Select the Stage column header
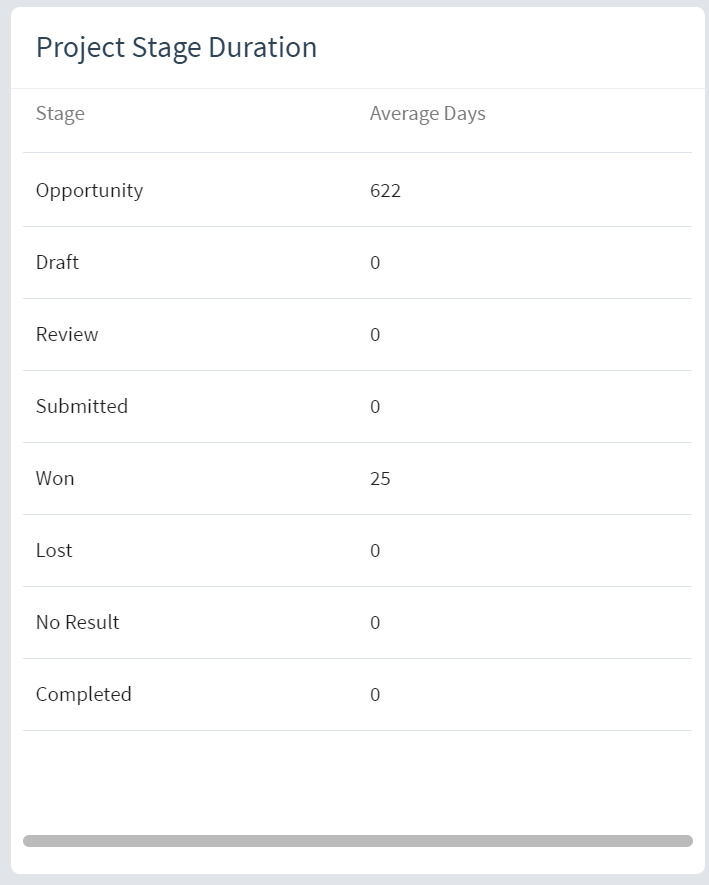 click(x=60, y=113)
